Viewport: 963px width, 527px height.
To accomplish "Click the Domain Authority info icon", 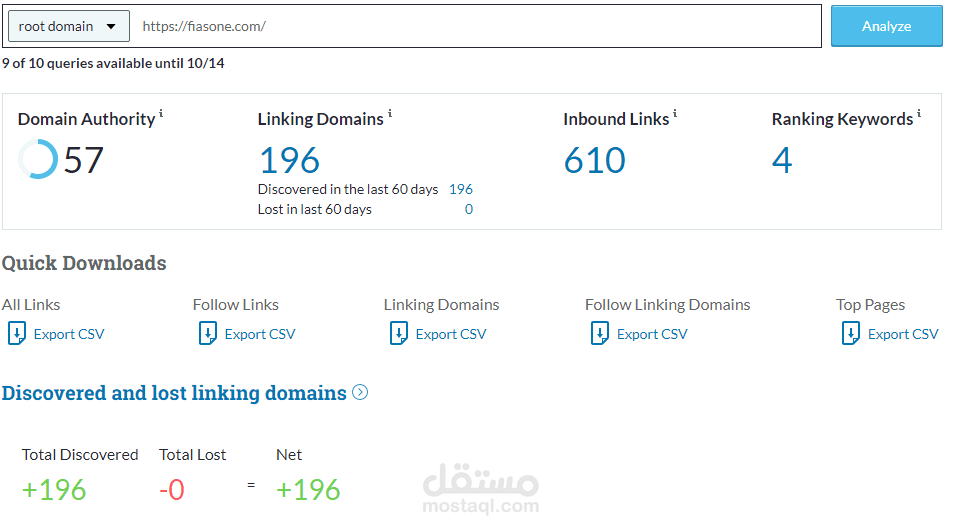I will point(161,114).
